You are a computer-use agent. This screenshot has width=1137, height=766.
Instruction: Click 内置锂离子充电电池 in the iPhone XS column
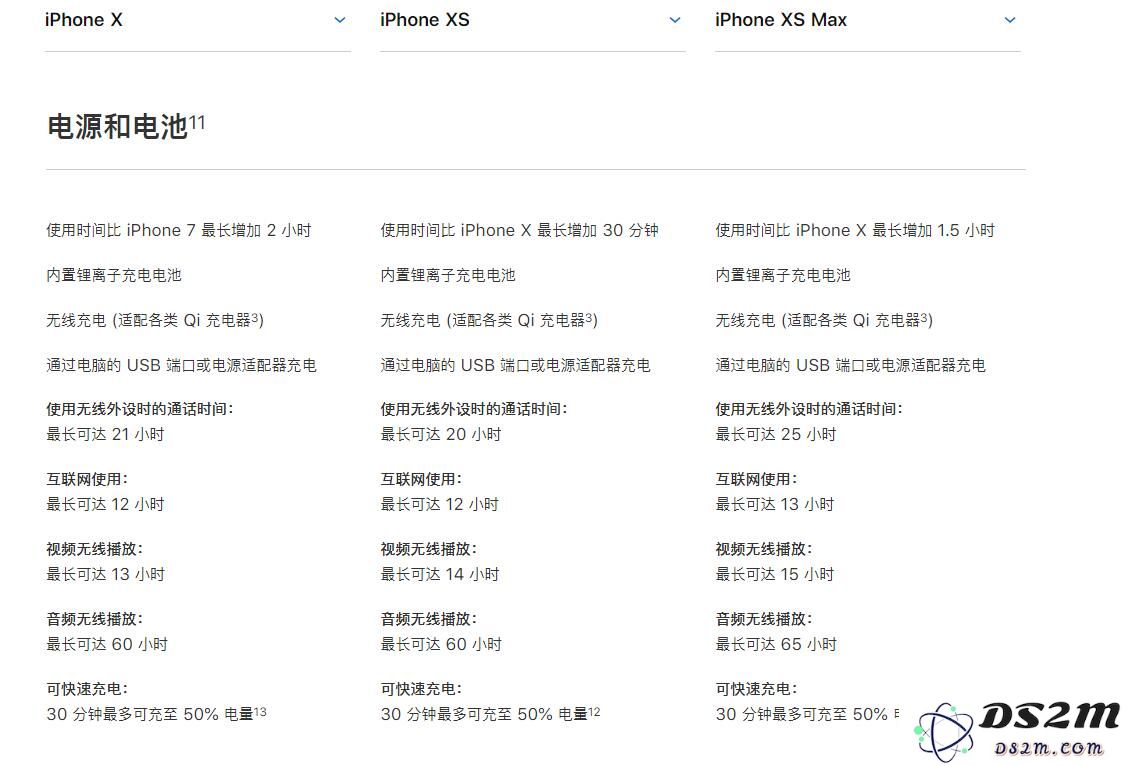point(448,276)
